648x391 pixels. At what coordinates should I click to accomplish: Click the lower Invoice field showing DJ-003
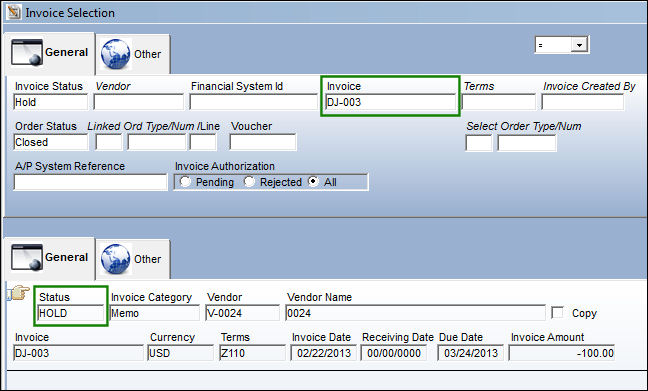[78, 353]
